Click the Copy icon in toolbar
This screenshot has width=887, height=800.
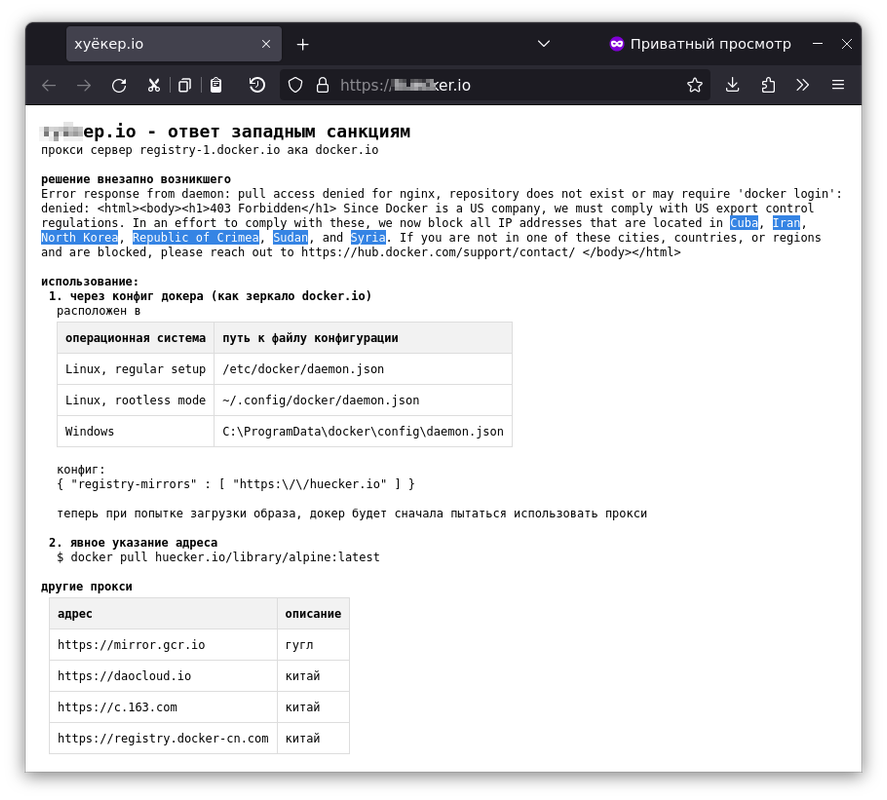tap(184, 85)
